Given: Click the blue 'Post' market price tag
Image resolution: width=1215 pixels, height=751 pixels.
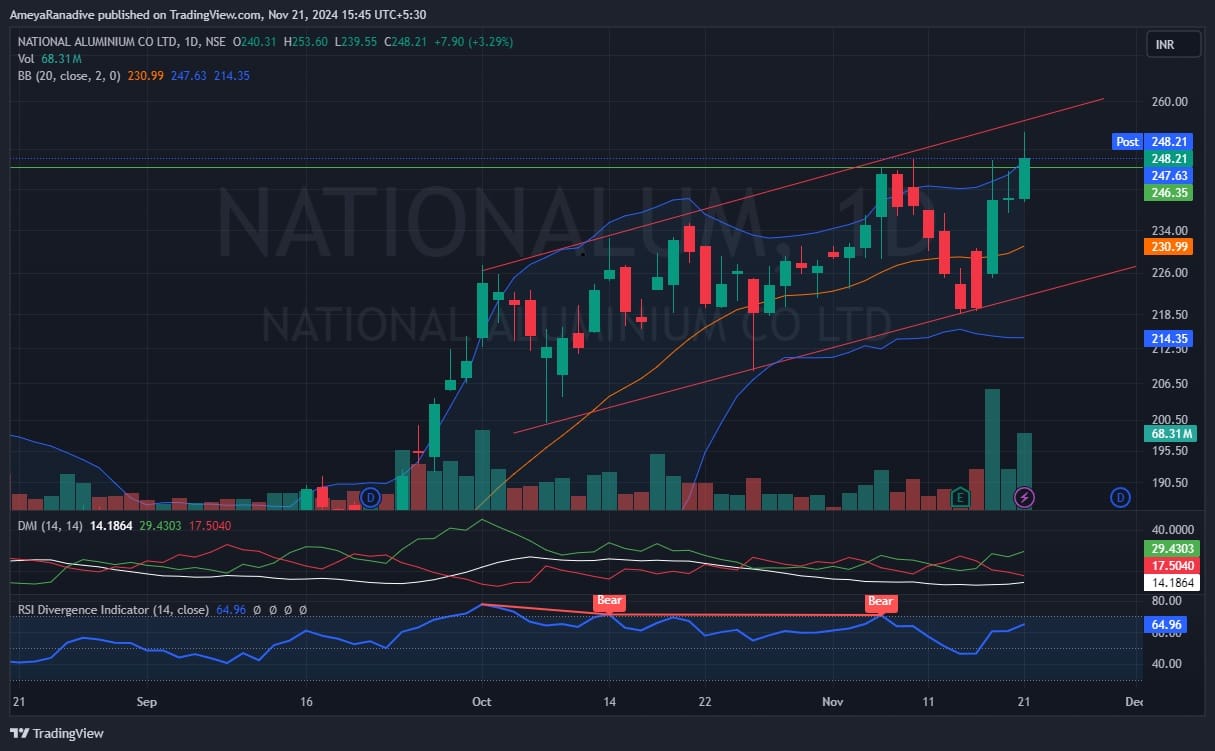Looking at the screenshot, I should (x=1127, y=142).
